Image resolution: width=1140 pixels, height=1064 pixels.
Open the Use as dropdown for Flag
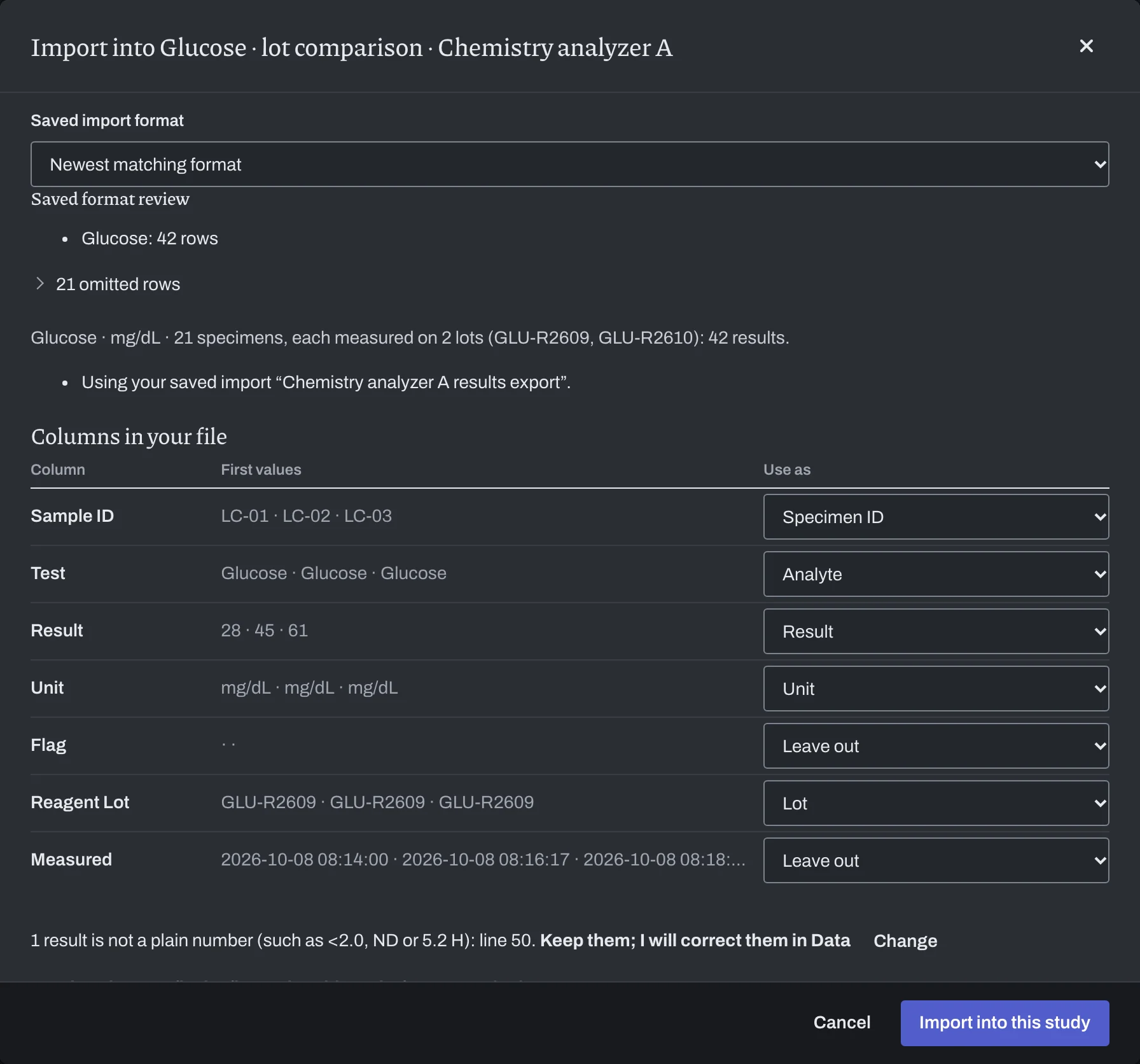936,746
